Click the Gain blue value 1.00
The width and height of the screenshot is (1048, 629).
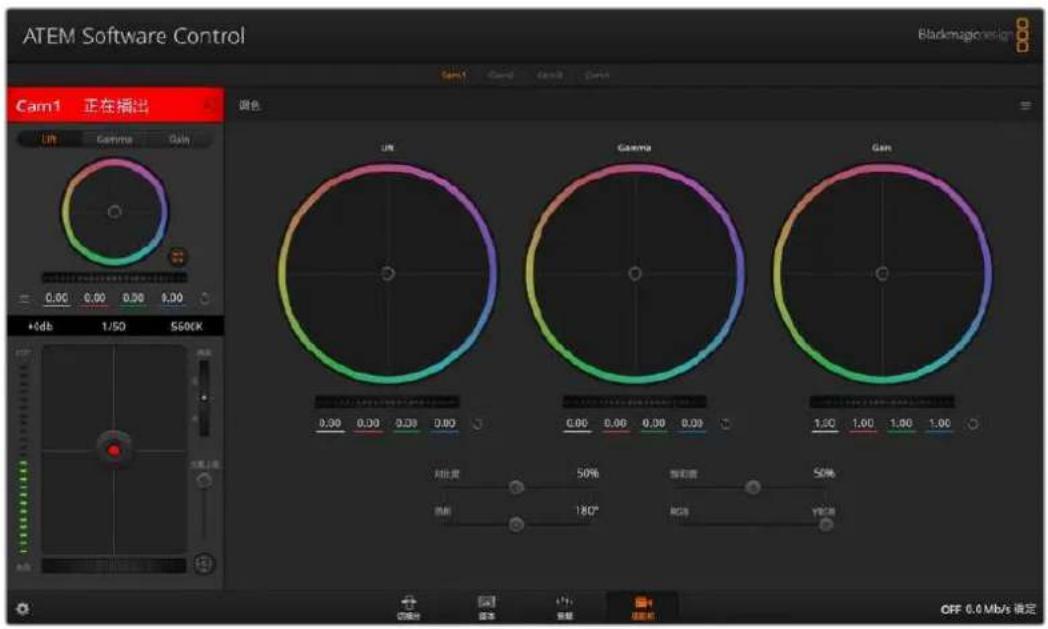(x=940, y=424)
